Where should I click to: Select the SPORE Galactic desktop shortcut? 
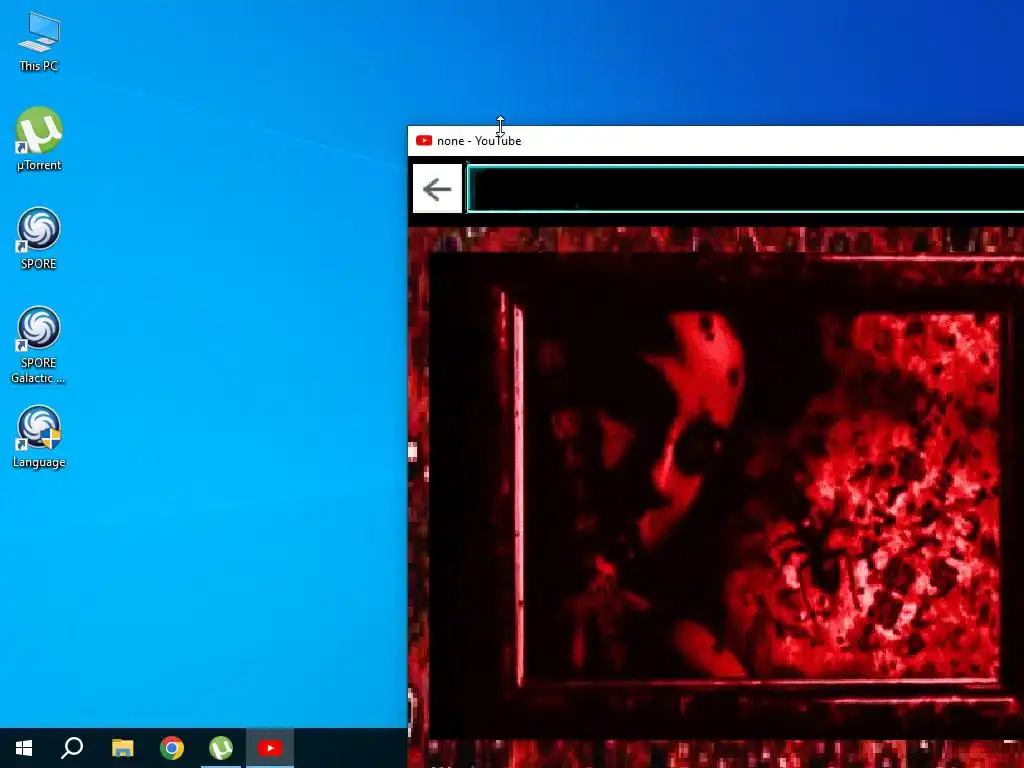click(39, 344)
